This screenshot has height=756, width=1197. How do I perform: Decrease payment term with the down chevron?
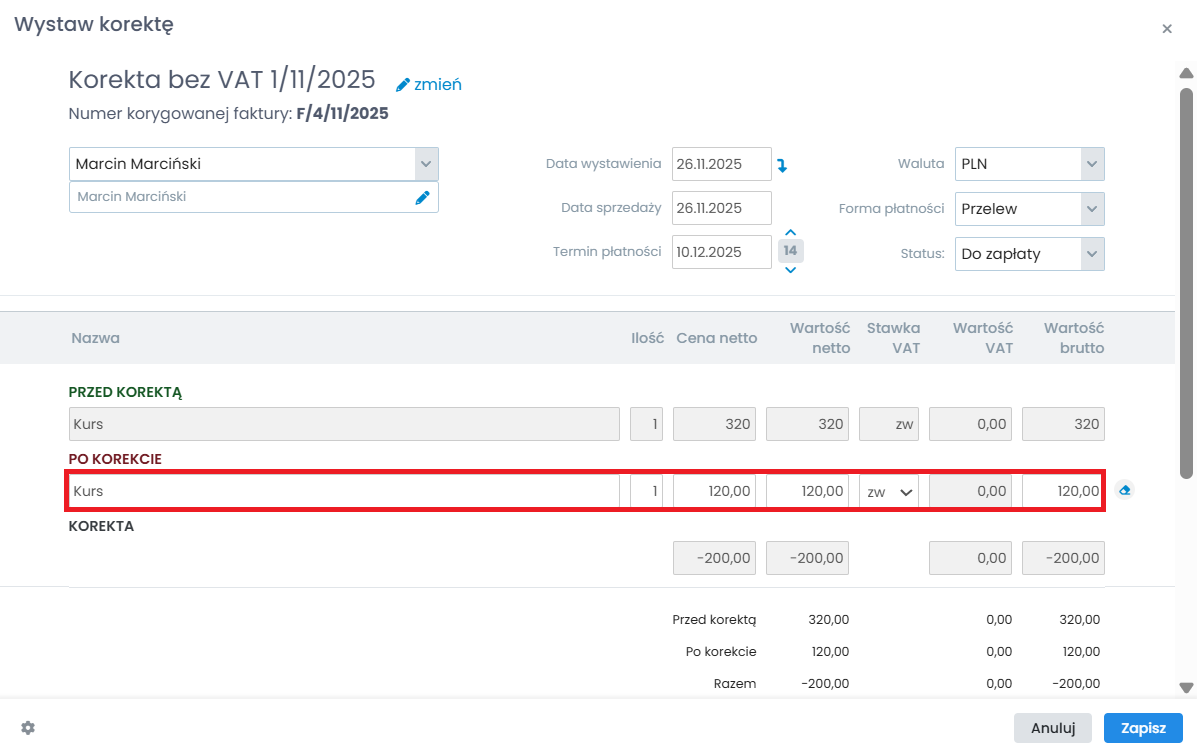[x=790, y=269]
